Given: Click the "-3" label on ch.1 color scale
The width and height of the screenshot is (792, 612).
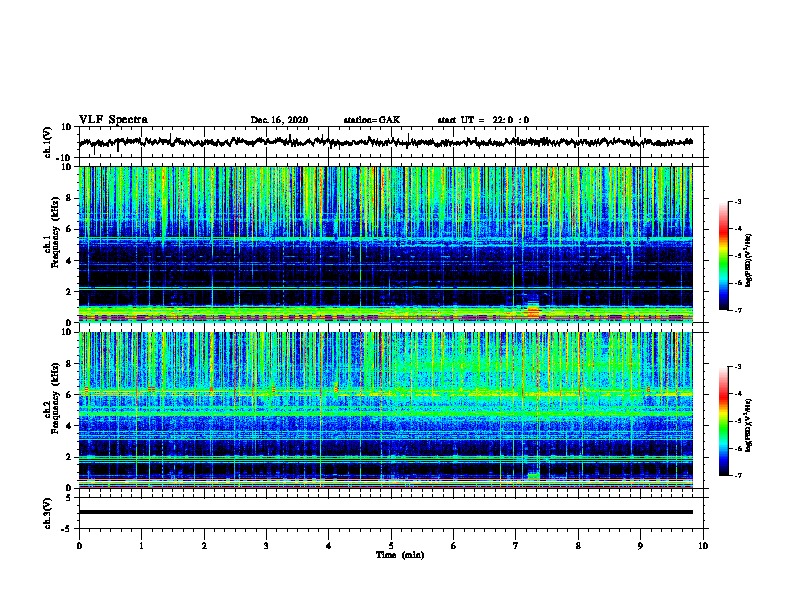Looking at the screenshot, I should (738, 202).
